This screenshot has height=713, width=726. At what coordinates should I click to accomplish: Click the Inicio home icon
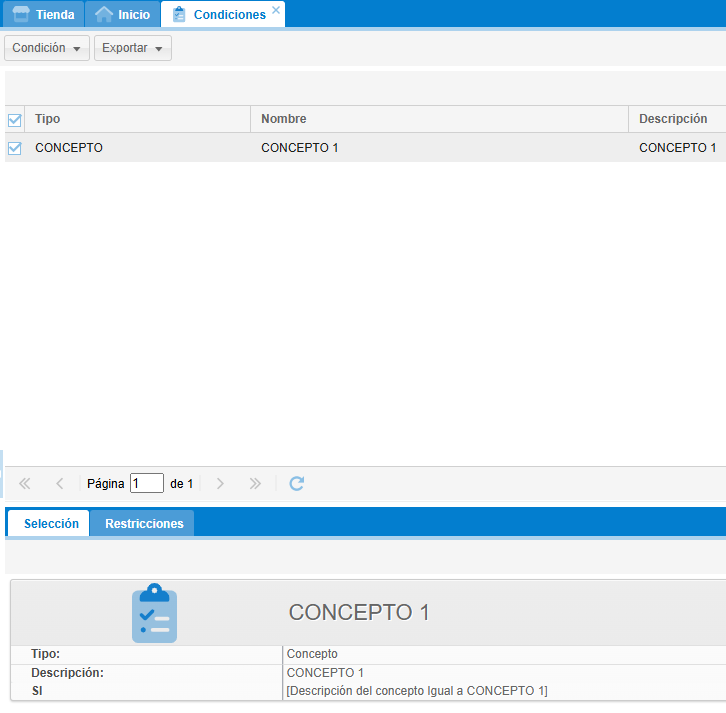click(x=104, y=14)
